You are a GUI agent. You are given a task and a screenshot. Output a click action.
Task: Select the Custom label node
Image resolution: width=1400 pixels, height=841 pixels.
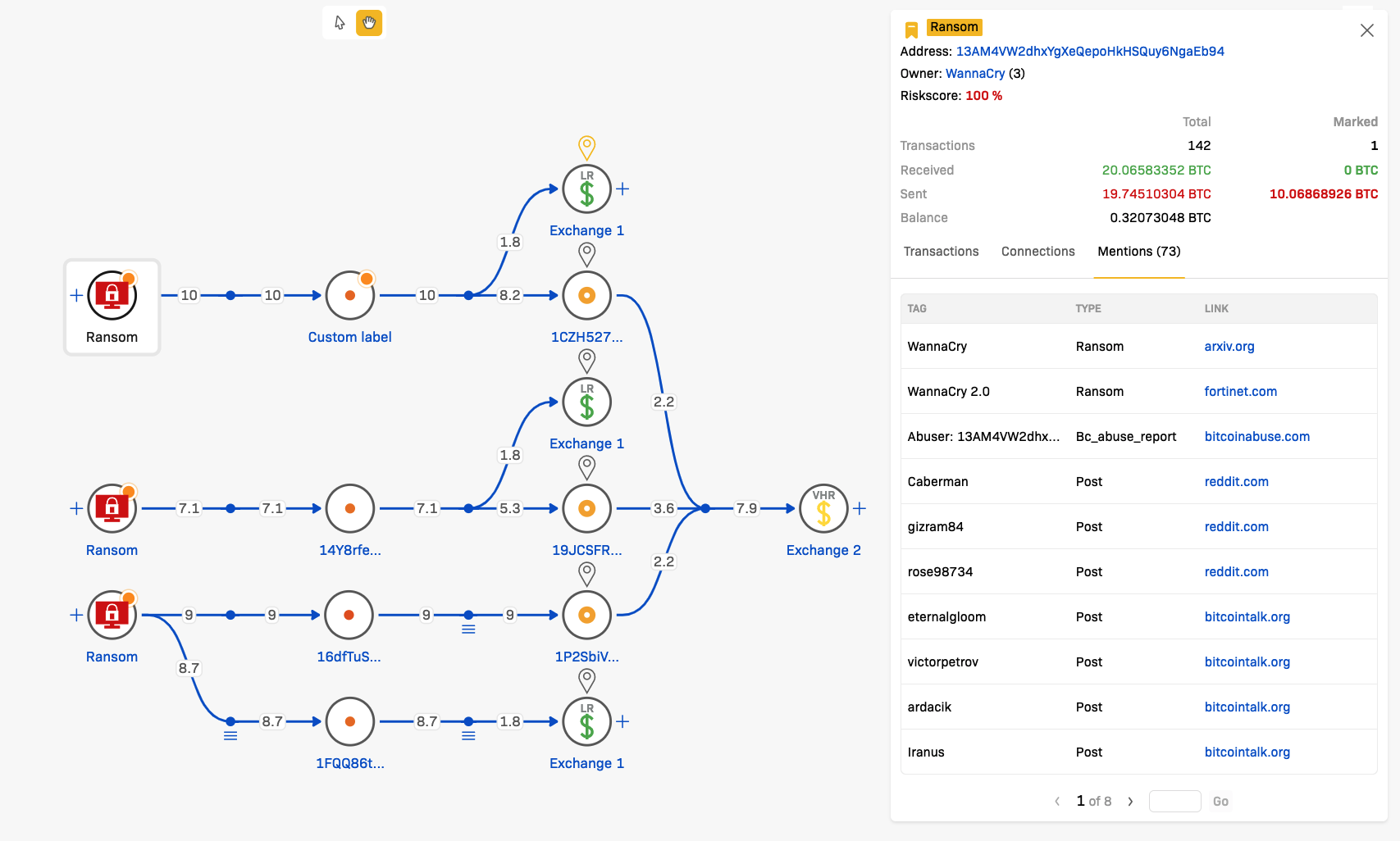[349, 295]
